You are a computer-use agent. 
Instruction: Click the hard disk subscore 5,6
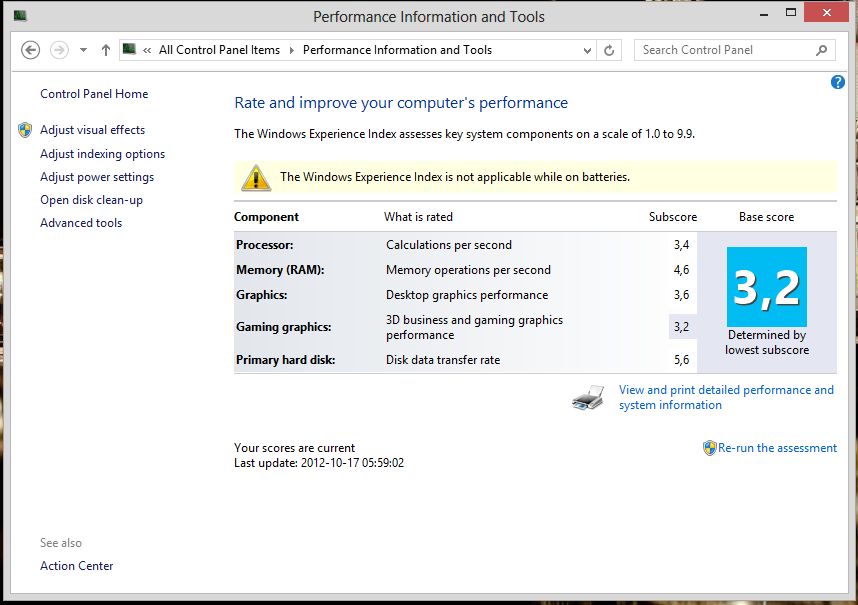[x=681, y=359]
